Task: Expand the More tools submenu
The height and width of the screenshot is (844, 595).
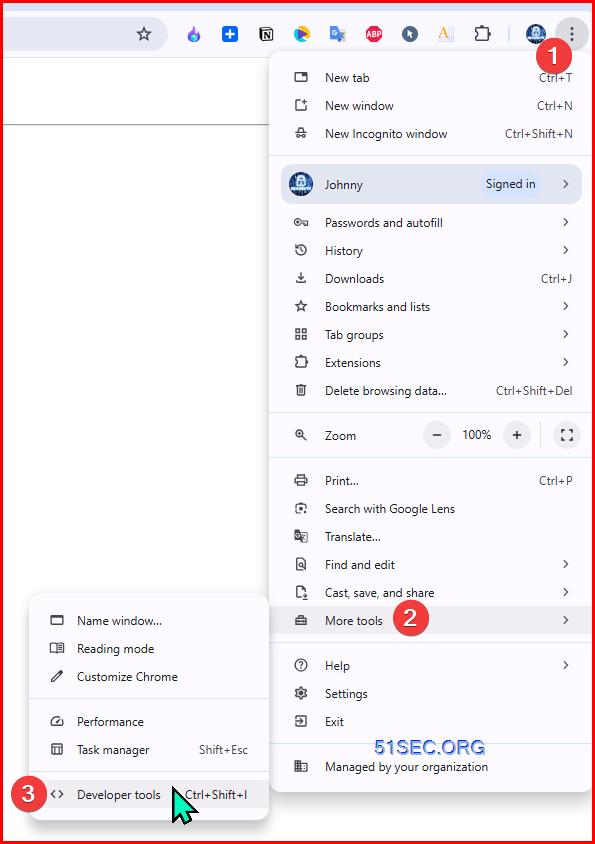Action: pos(431,620)
